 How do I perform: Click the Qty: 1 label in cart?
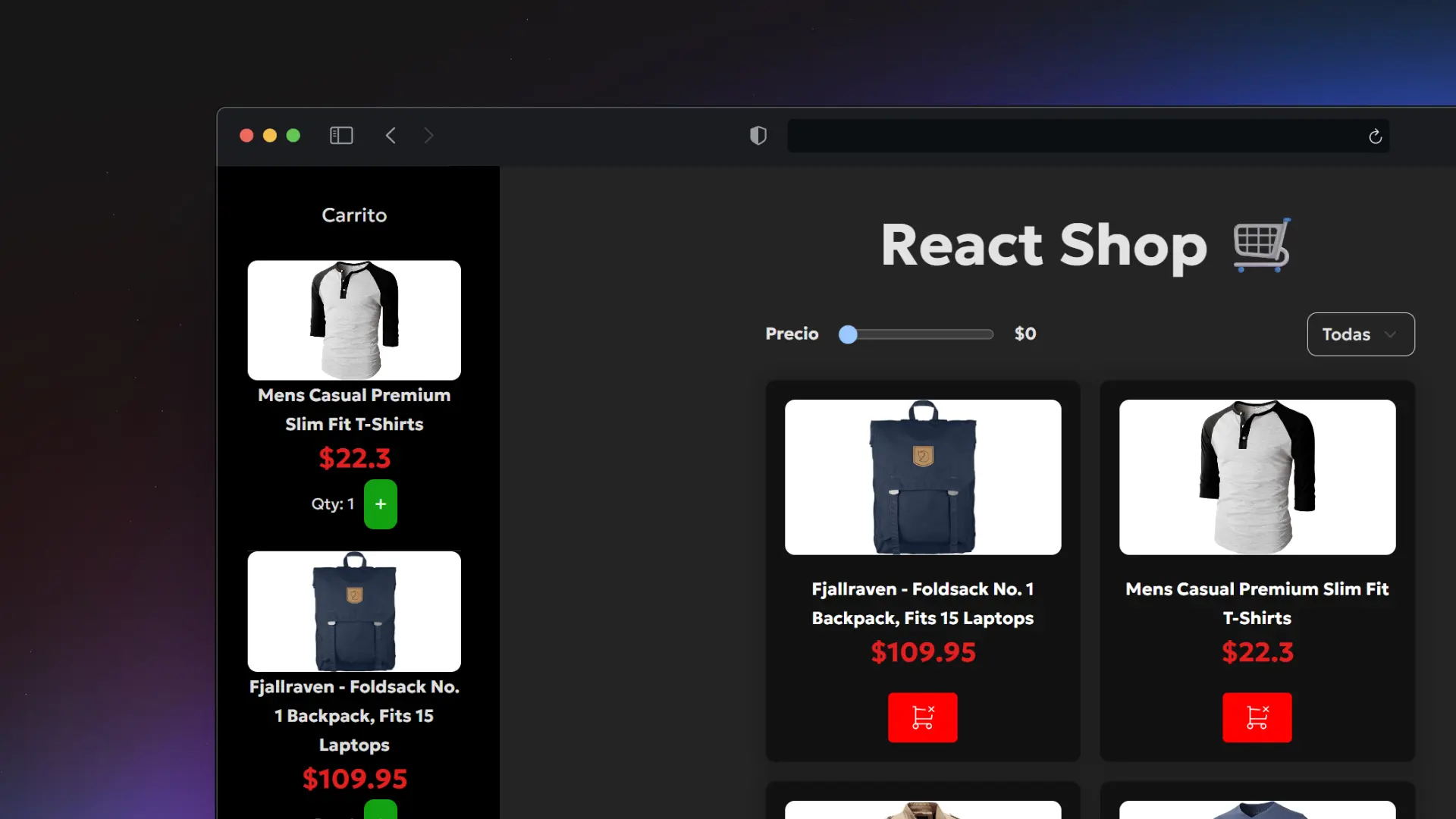(x=333, y=504)
